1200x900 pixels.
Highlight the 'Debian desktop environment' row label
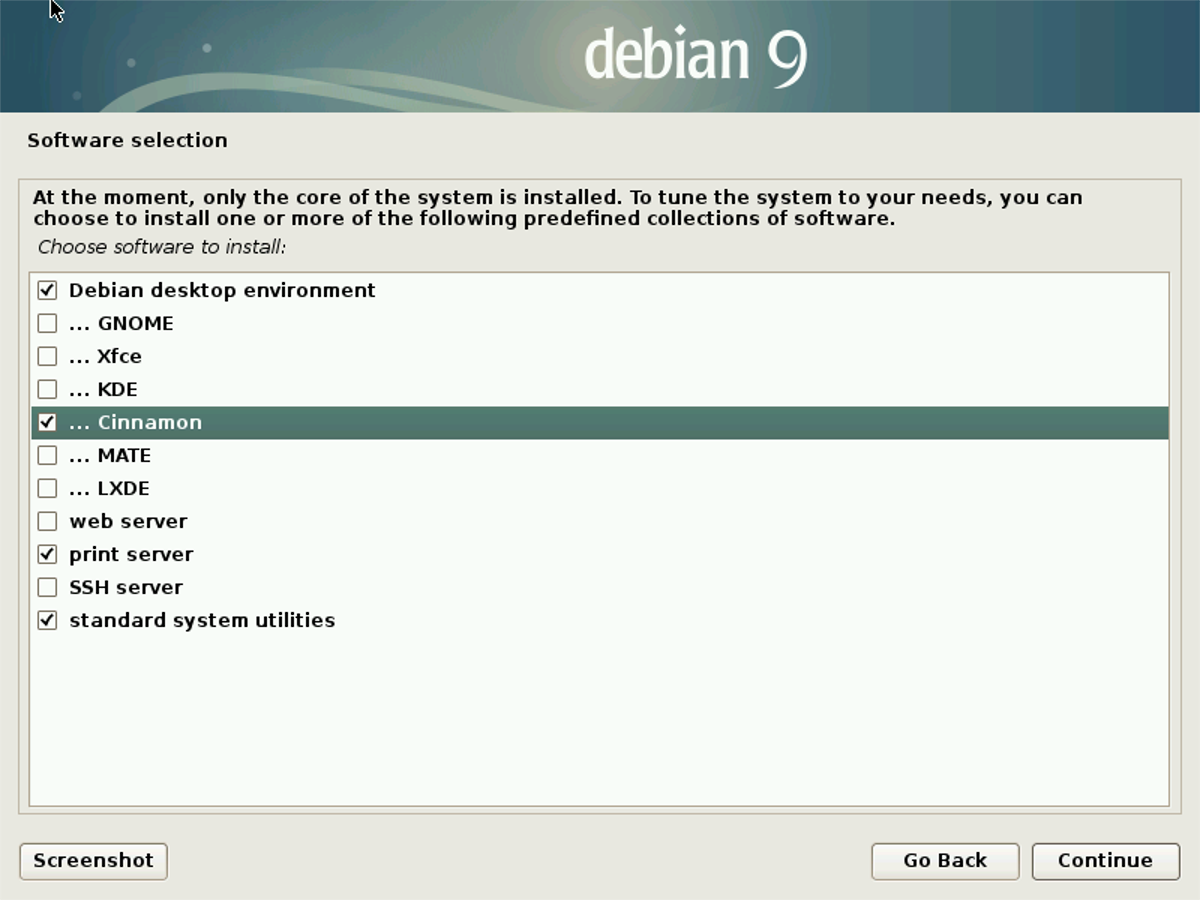tap(222, 291)
